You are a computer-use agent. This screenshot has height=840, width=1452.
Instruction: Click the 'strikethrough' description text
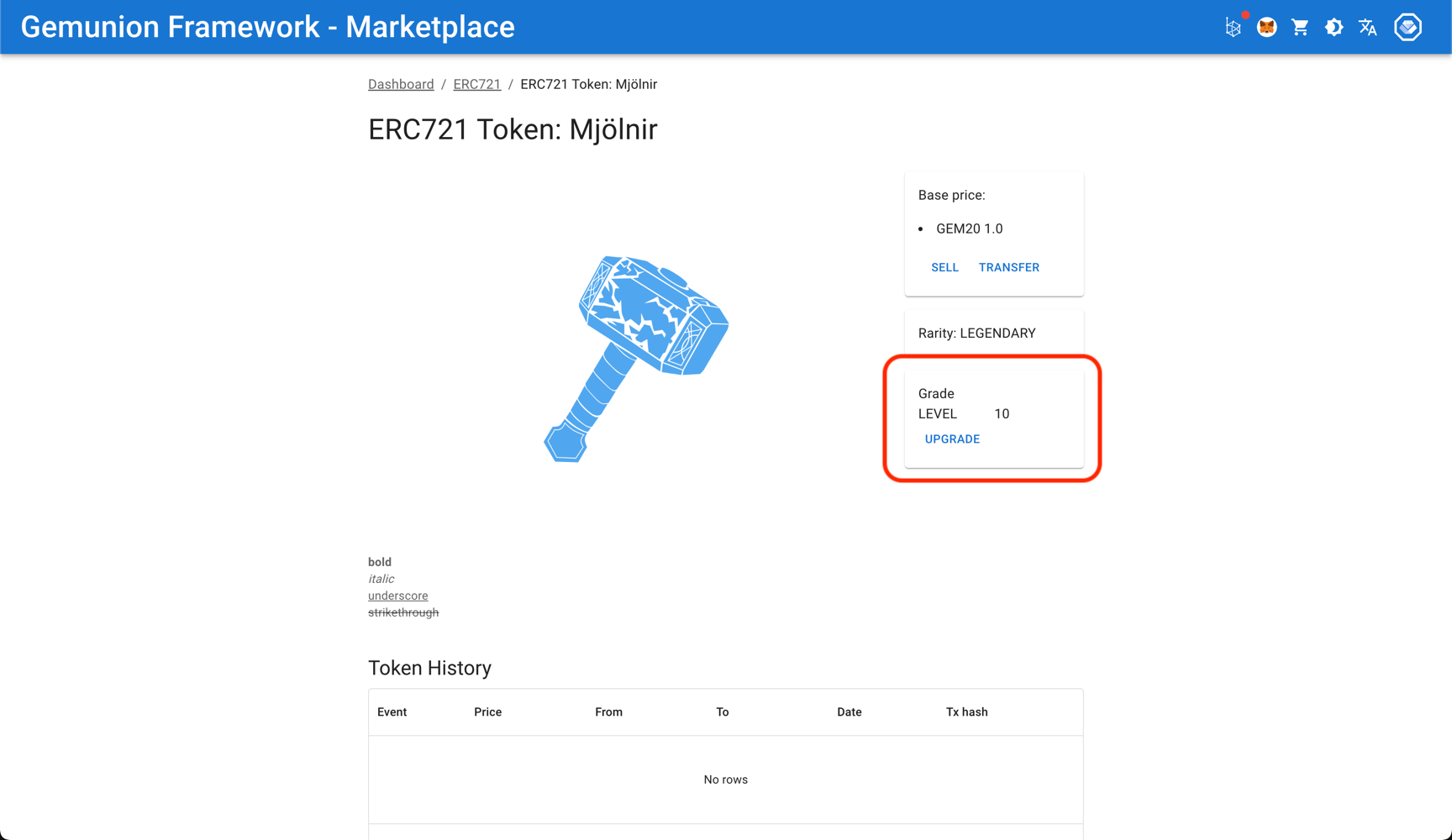point(403,612)
